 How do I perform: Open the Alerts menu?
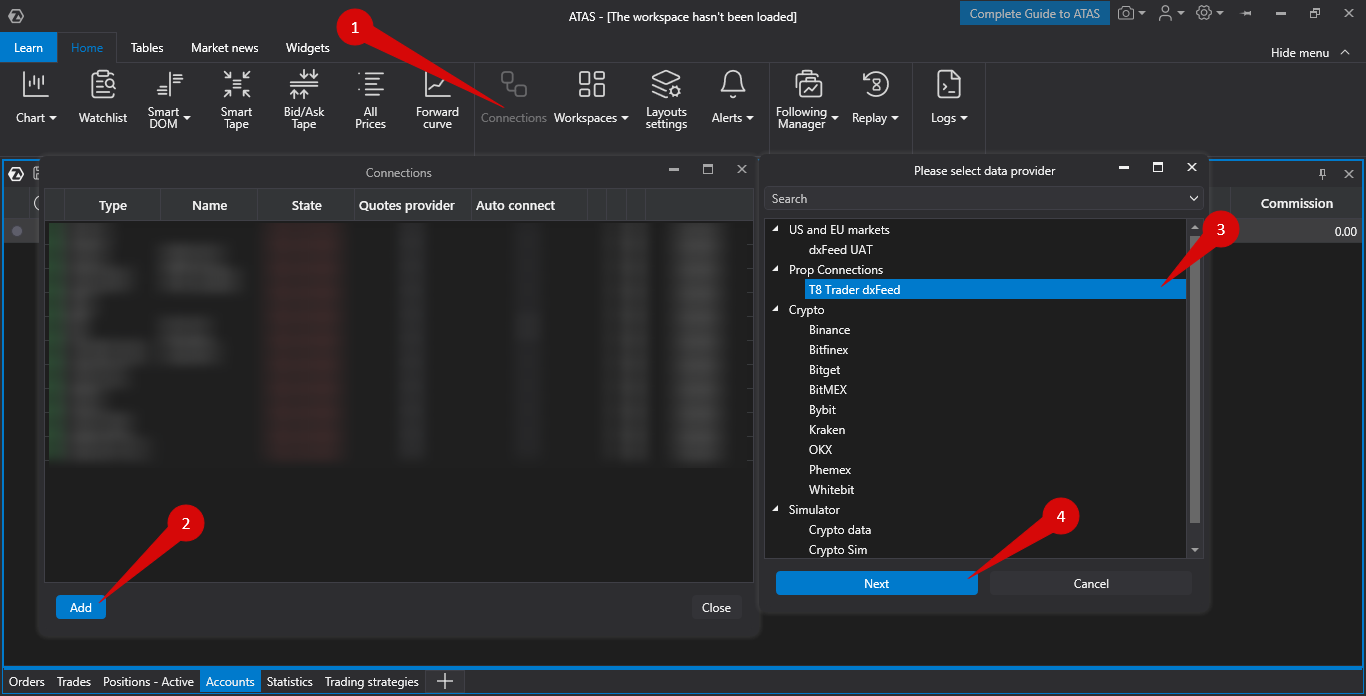click(x=733, y=98)
